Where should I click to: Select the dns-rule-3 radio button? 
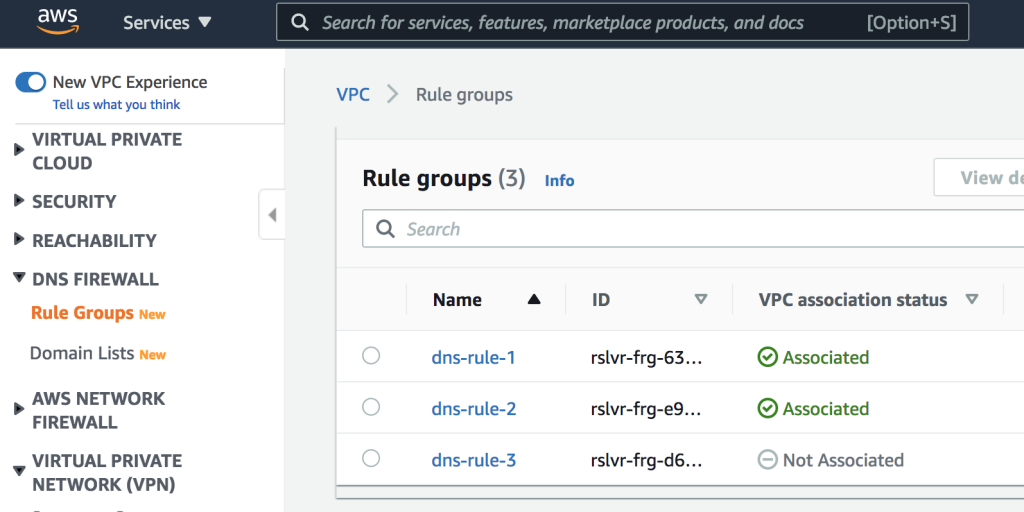pyautogui.click(x=371, y=458)
